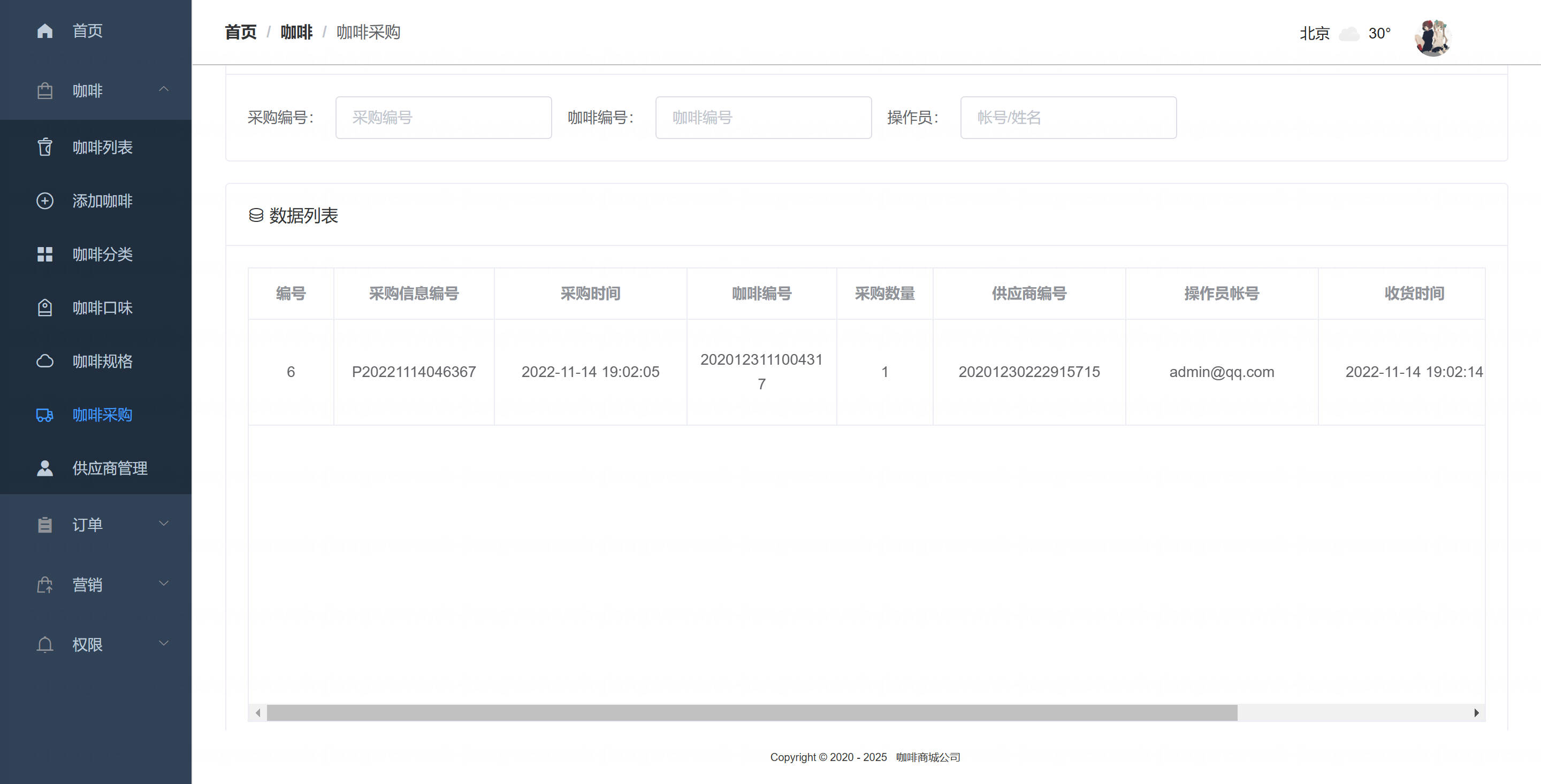Open 咖啡列表 menu item
Image resolution: width=1541 pixels, height=784 pixels.
[96, 147]
